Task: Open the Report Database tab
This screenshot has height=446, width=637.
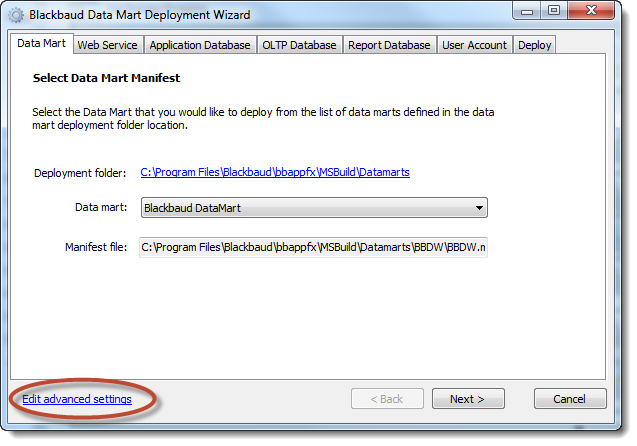Action: point(389,45)
